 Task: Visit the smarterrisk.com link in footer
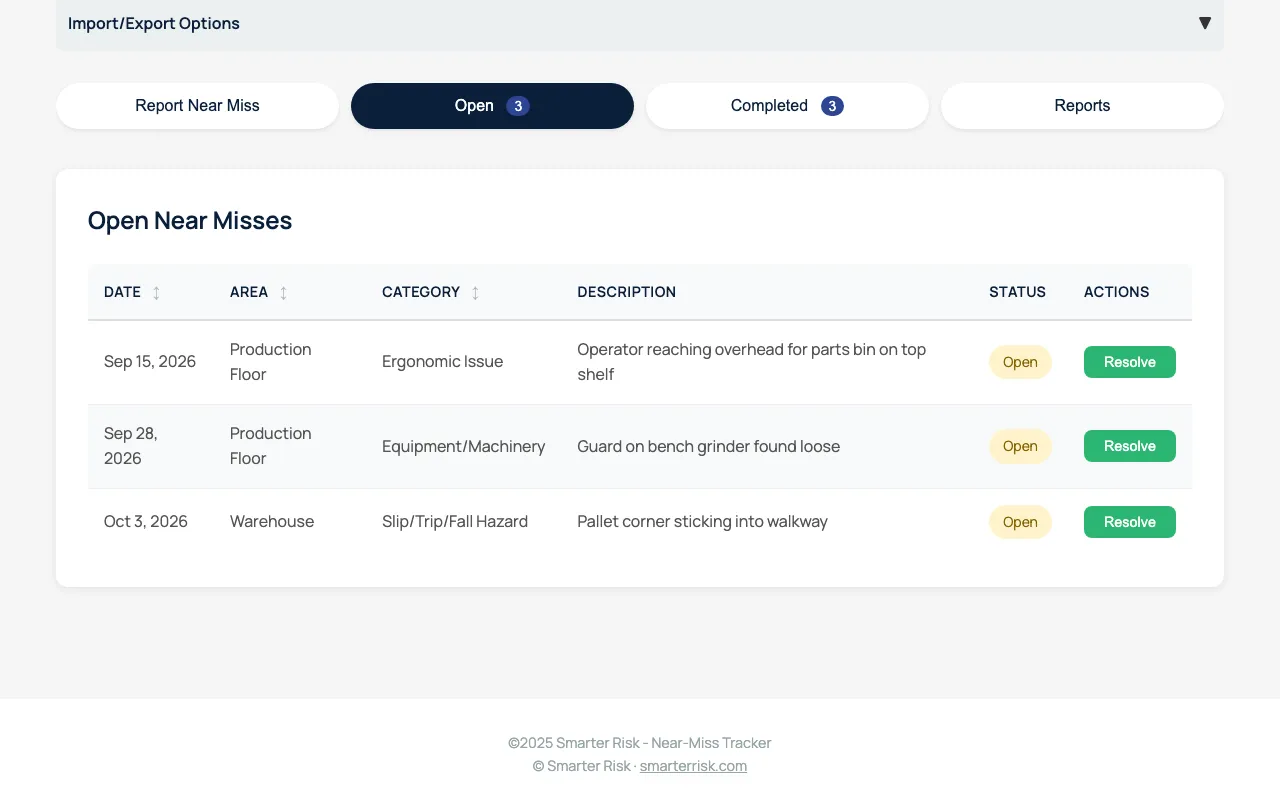[x=693, y=766]
